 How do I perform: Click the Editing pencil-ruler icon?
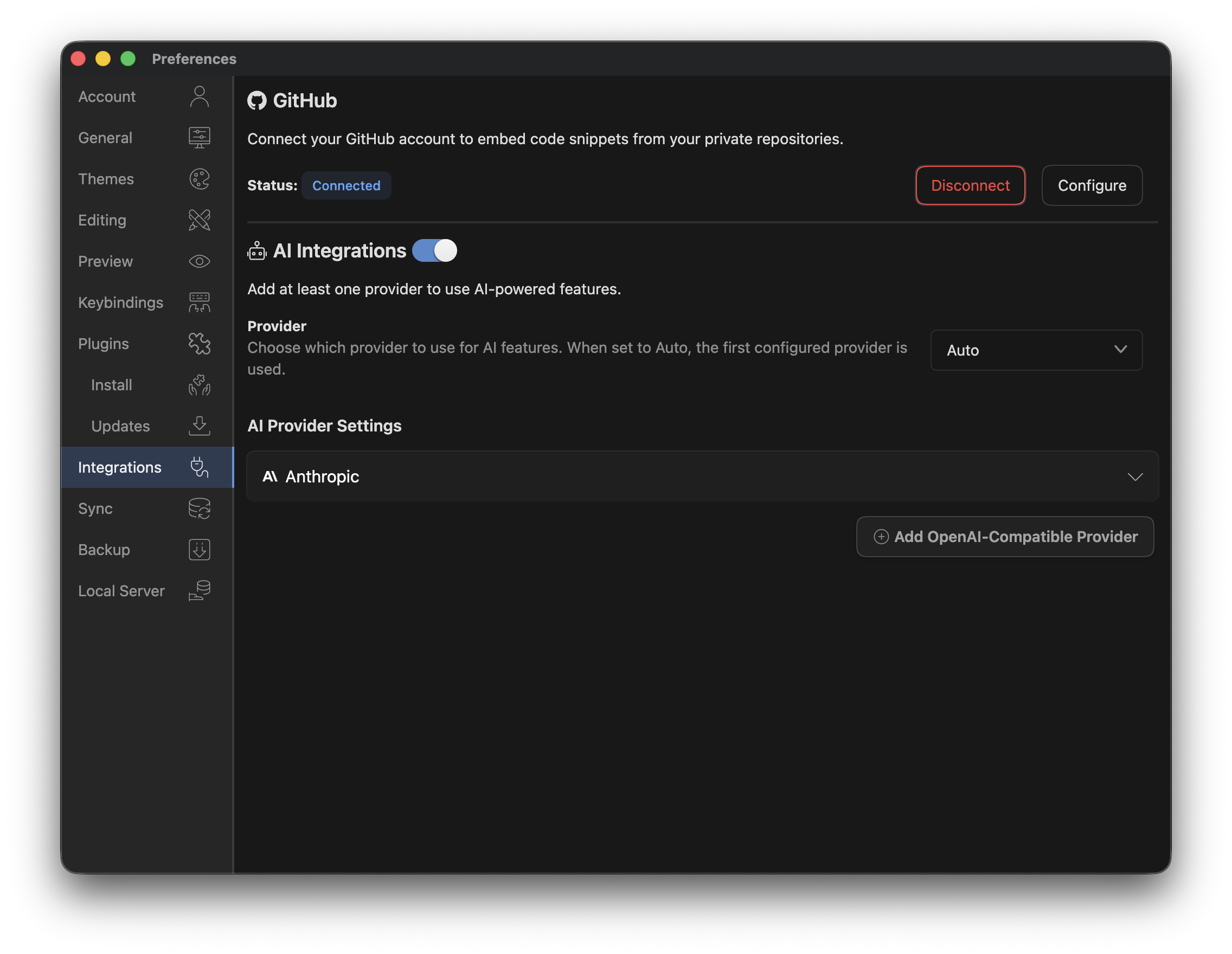(199, 220)
